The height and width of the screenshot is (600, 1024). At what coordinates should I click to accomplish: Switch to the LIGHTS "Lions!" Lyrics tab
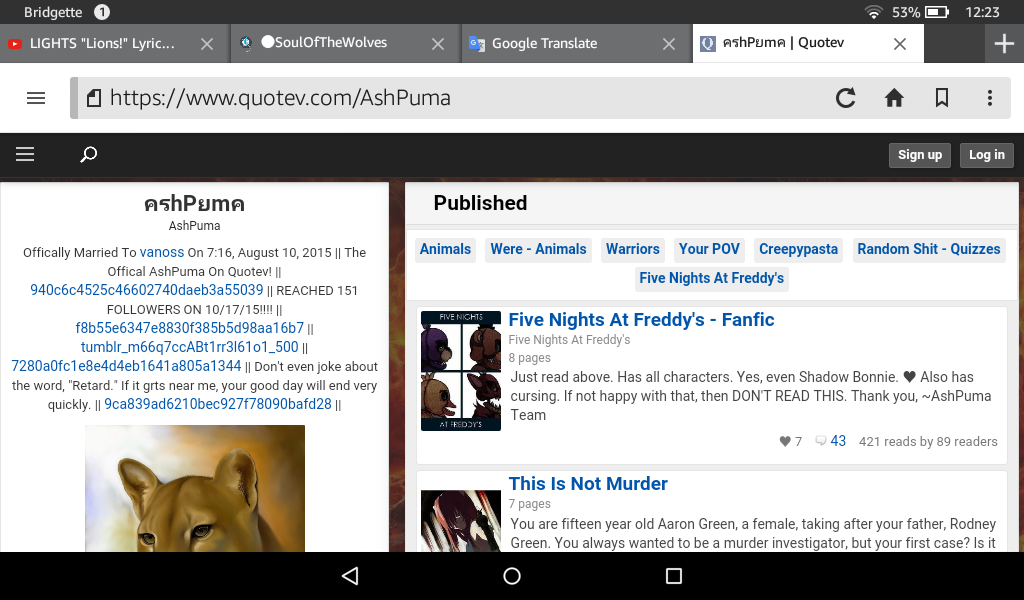pyautogui.click(x=102, y=43)
